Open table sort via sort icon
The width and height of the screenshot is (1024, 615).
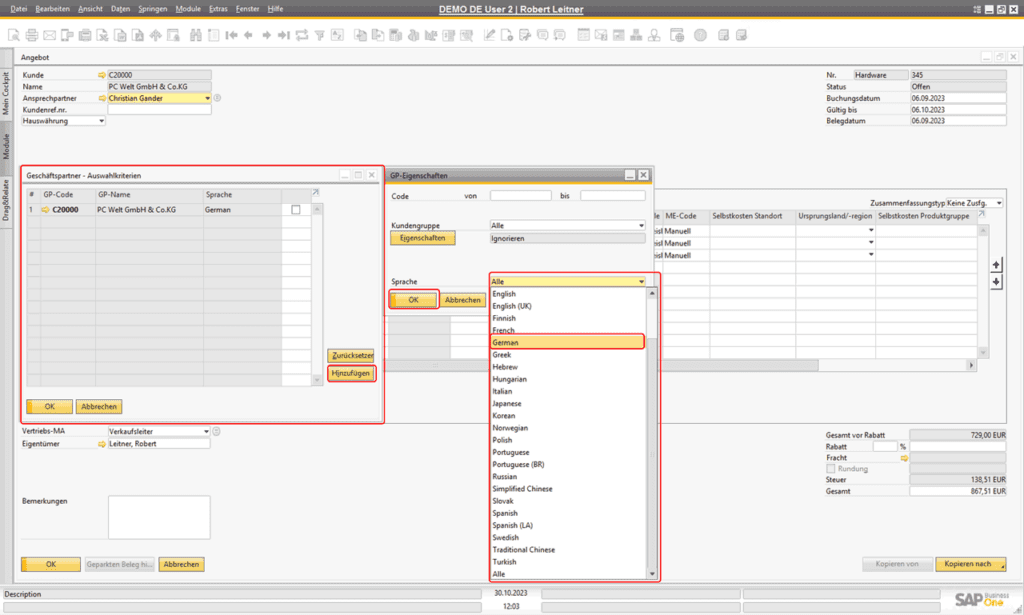pyautogui.click(x=337, y=34)
